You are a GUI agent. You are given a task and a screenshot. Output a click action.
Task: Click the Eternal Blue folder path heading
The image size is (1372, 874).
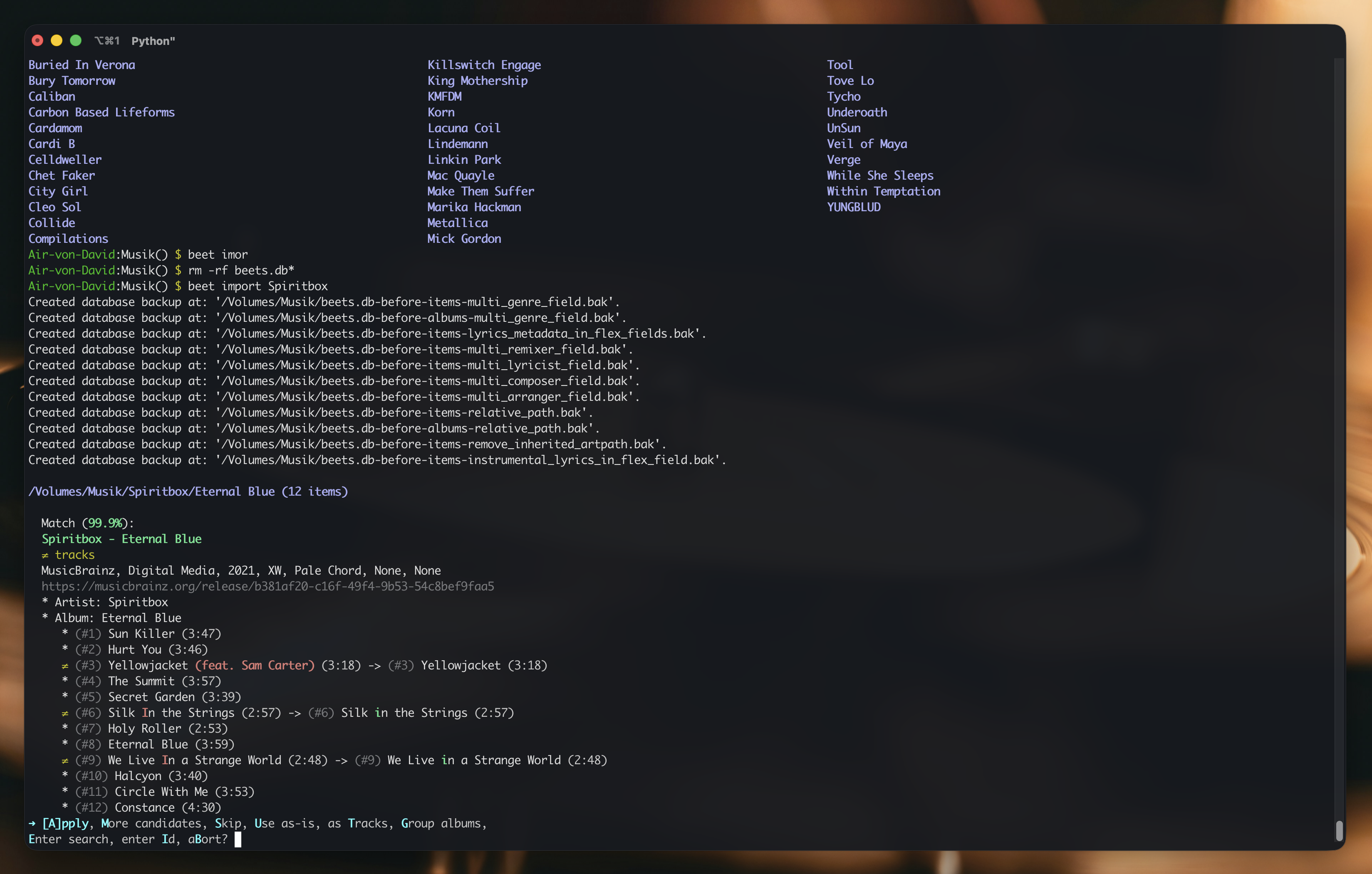(188, 491)
